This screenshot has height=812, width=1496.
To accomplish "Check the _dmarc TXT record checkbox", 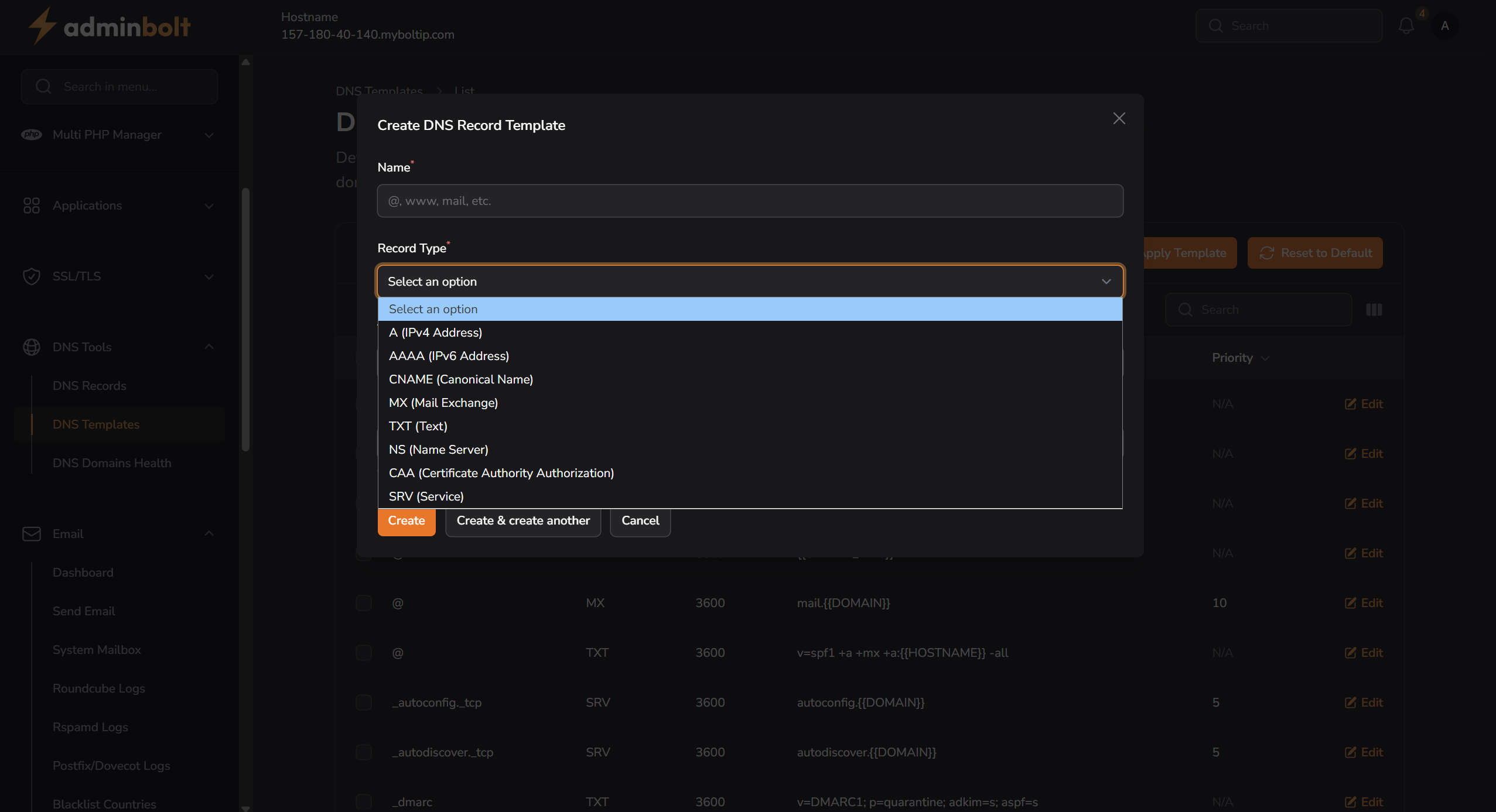I will pyautogui.click(x=364, y=802).
